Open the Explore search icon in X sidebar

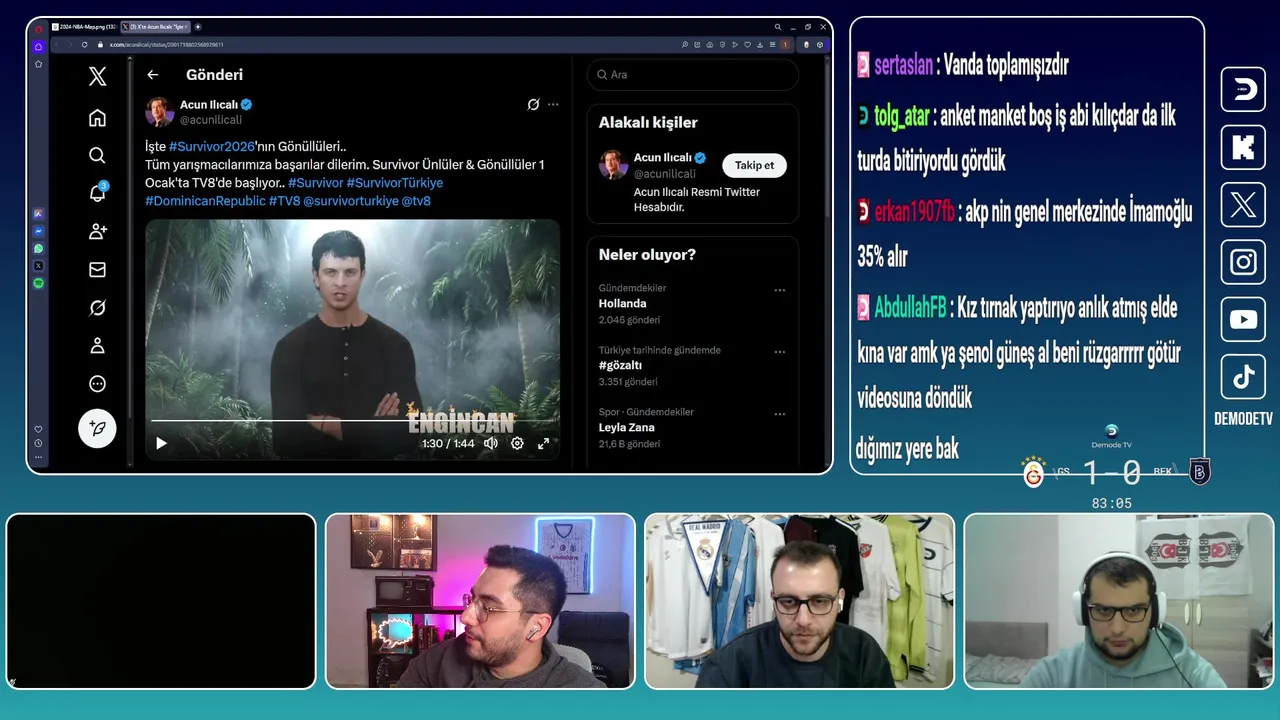click(97, 155)
